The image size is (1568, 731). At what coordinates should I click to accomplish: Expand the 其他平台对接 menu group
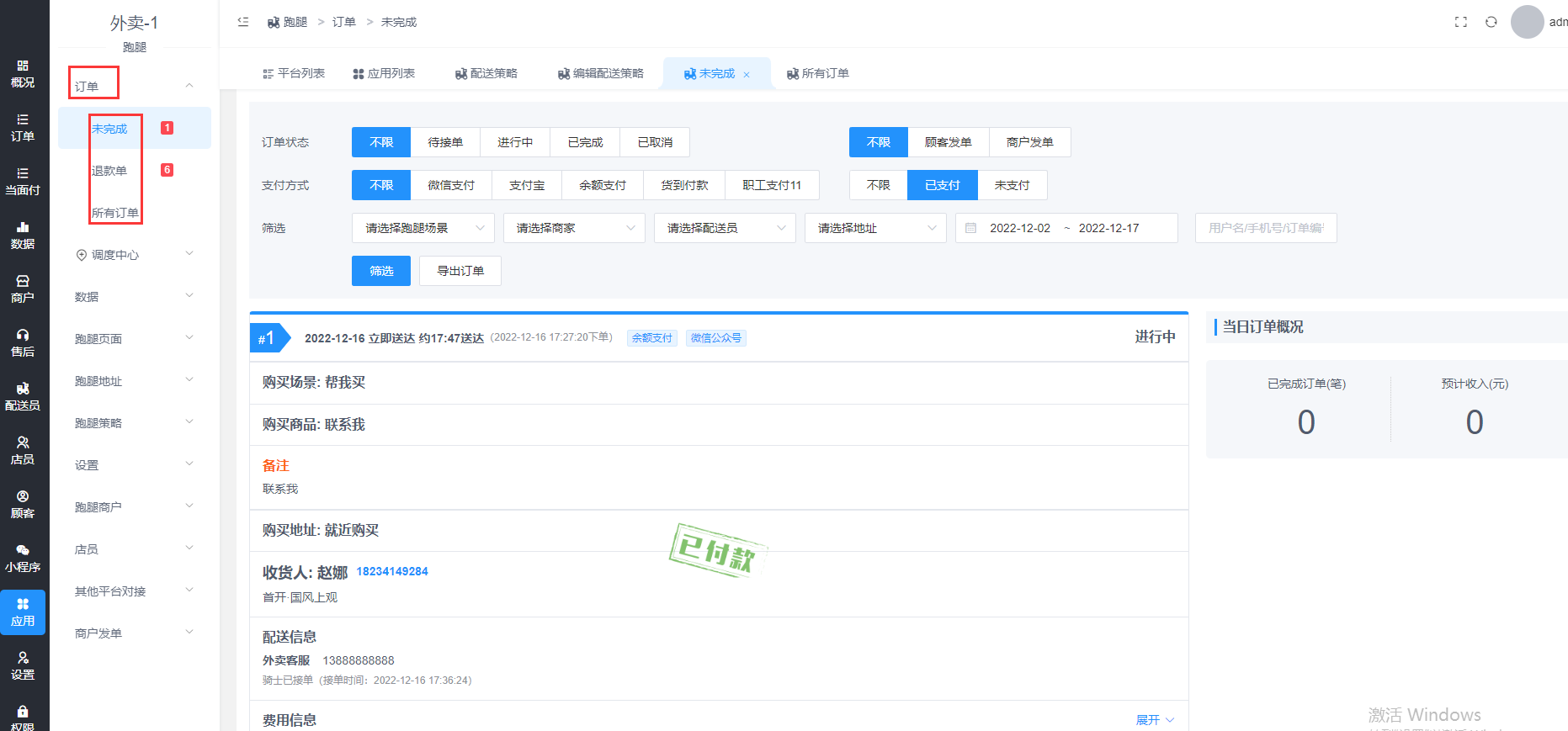(x=135, y=591)
